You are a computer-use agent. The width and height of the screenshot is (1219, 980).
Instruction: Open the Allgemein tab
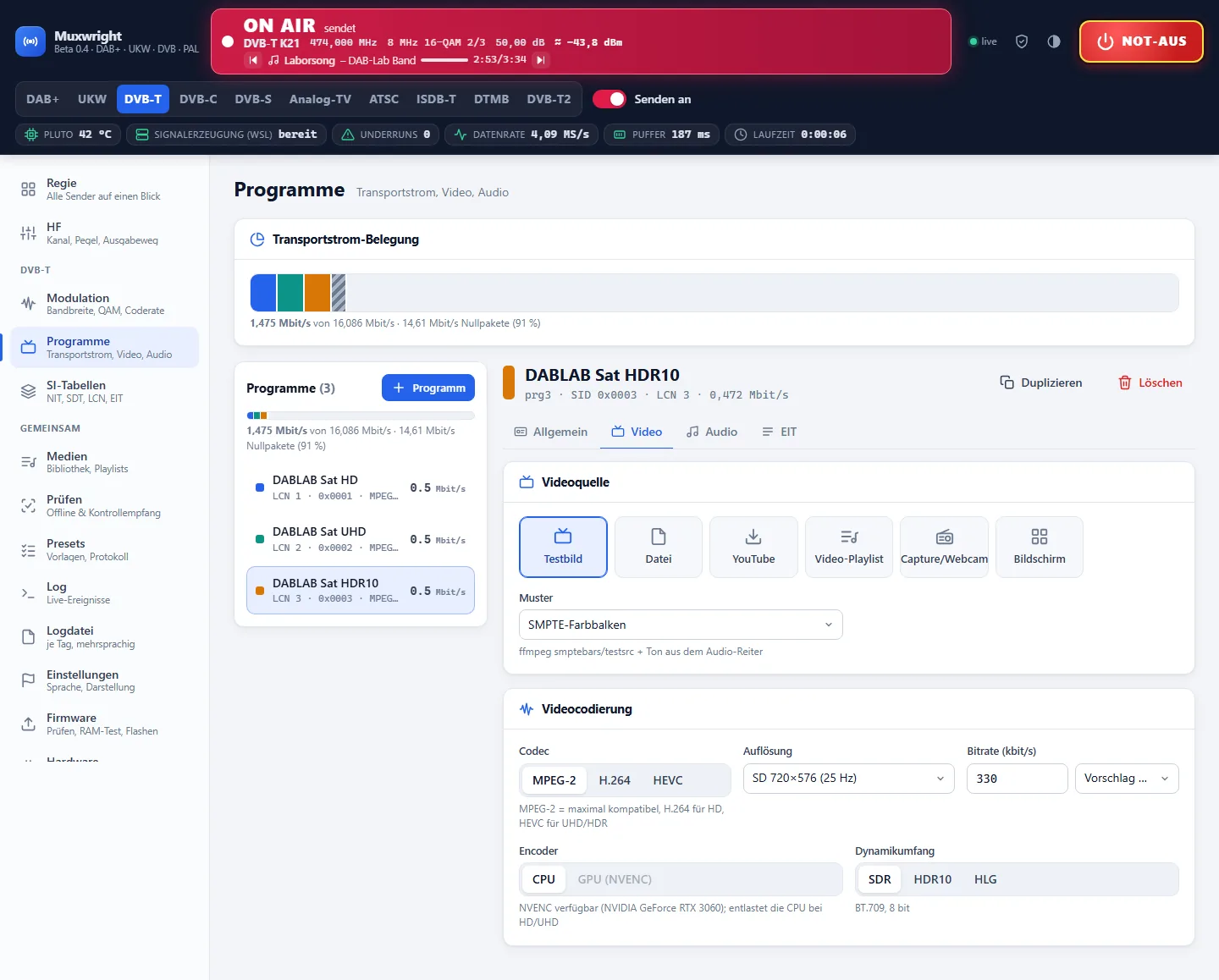pyautogui.click(x=551, y=432)
